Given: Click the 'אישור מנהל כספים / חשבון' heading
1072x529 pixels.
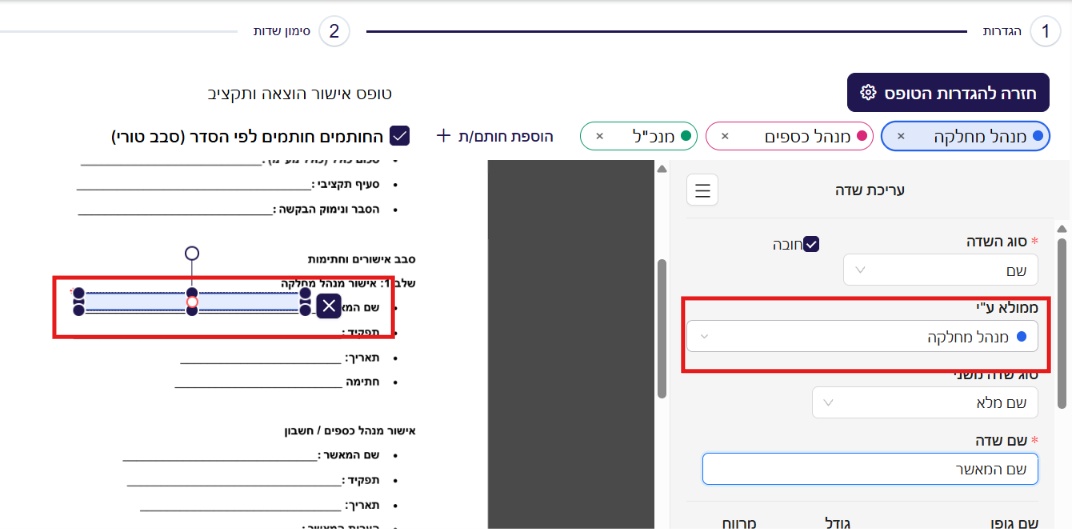Looking at the screenshot, I should pos(350,431).
